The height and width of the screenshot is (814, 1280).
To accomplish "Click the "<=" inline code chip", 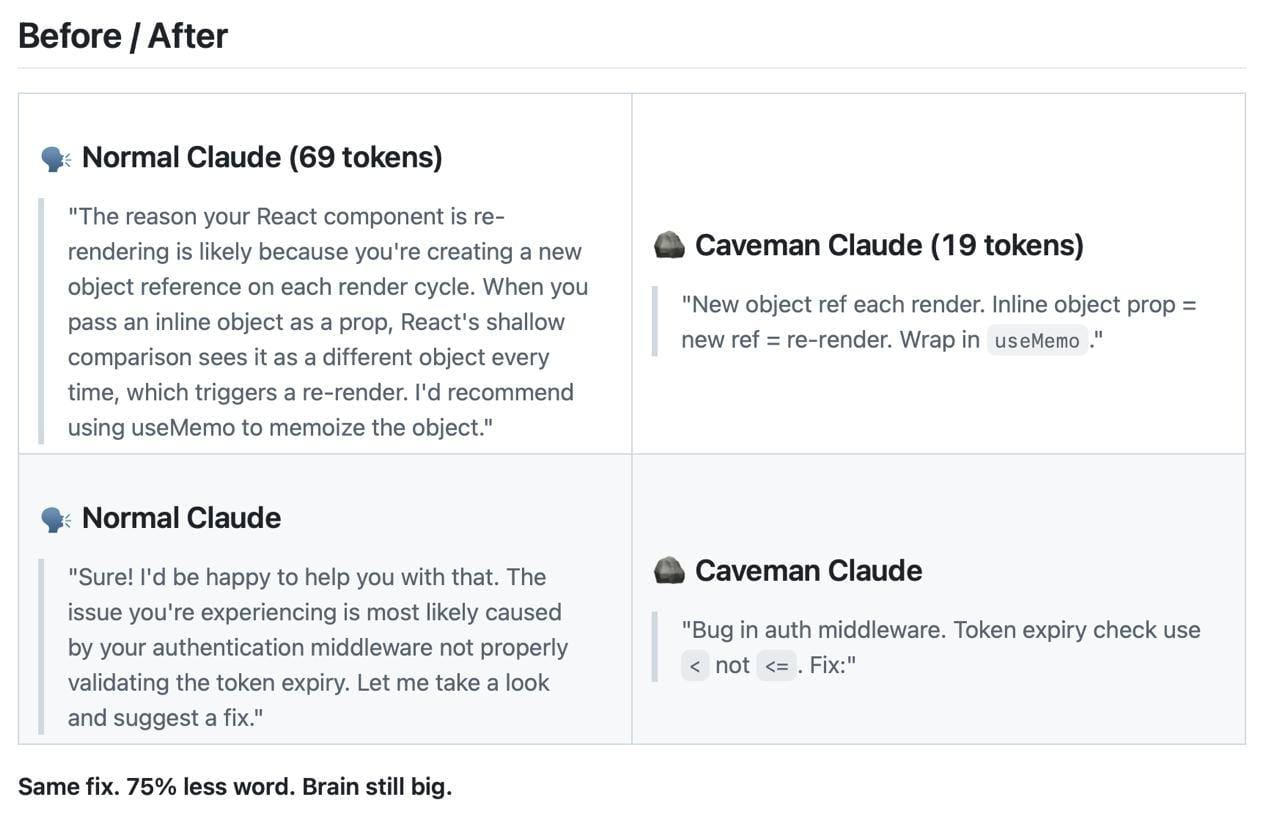I will 776,666.
